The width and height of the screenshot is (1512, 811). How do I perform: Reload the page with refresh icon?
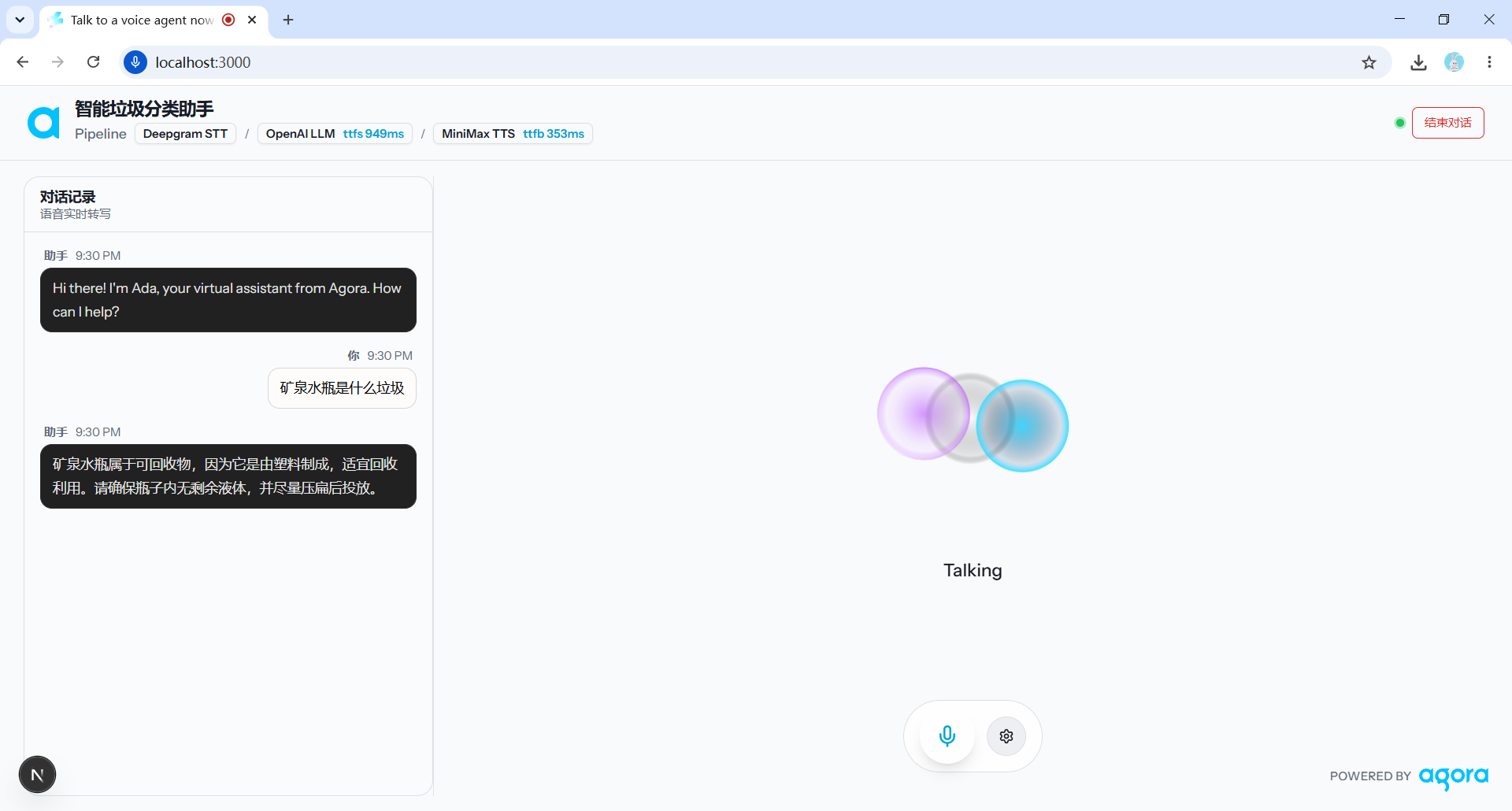click(x=93, y=62)
